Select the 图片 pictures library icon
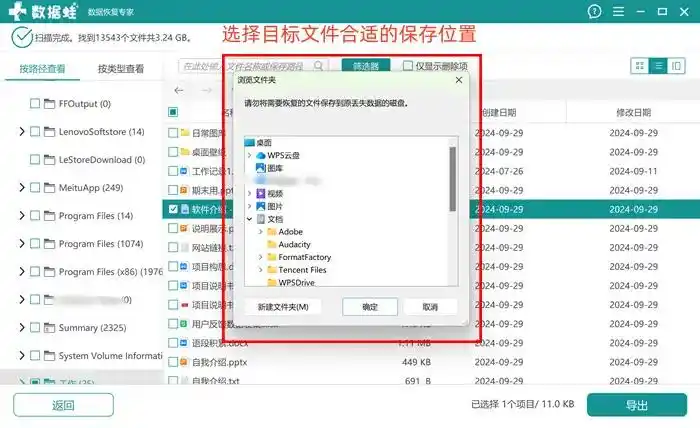700x428 pixels. coord(261,206)
